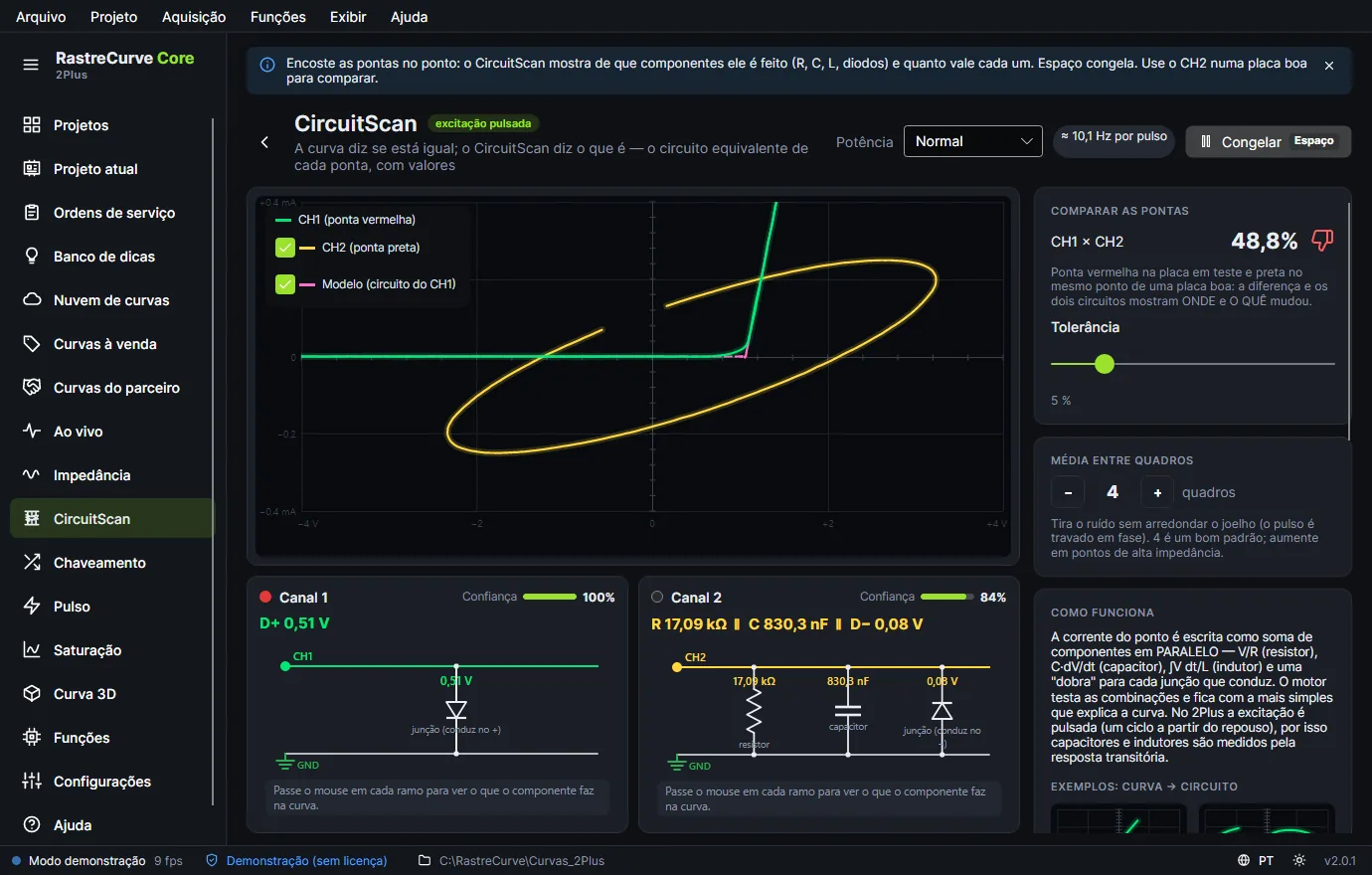Click the D+ 0,51 V value
The width and height of the screenshot is (1372, 875).
tap(294, 623)
